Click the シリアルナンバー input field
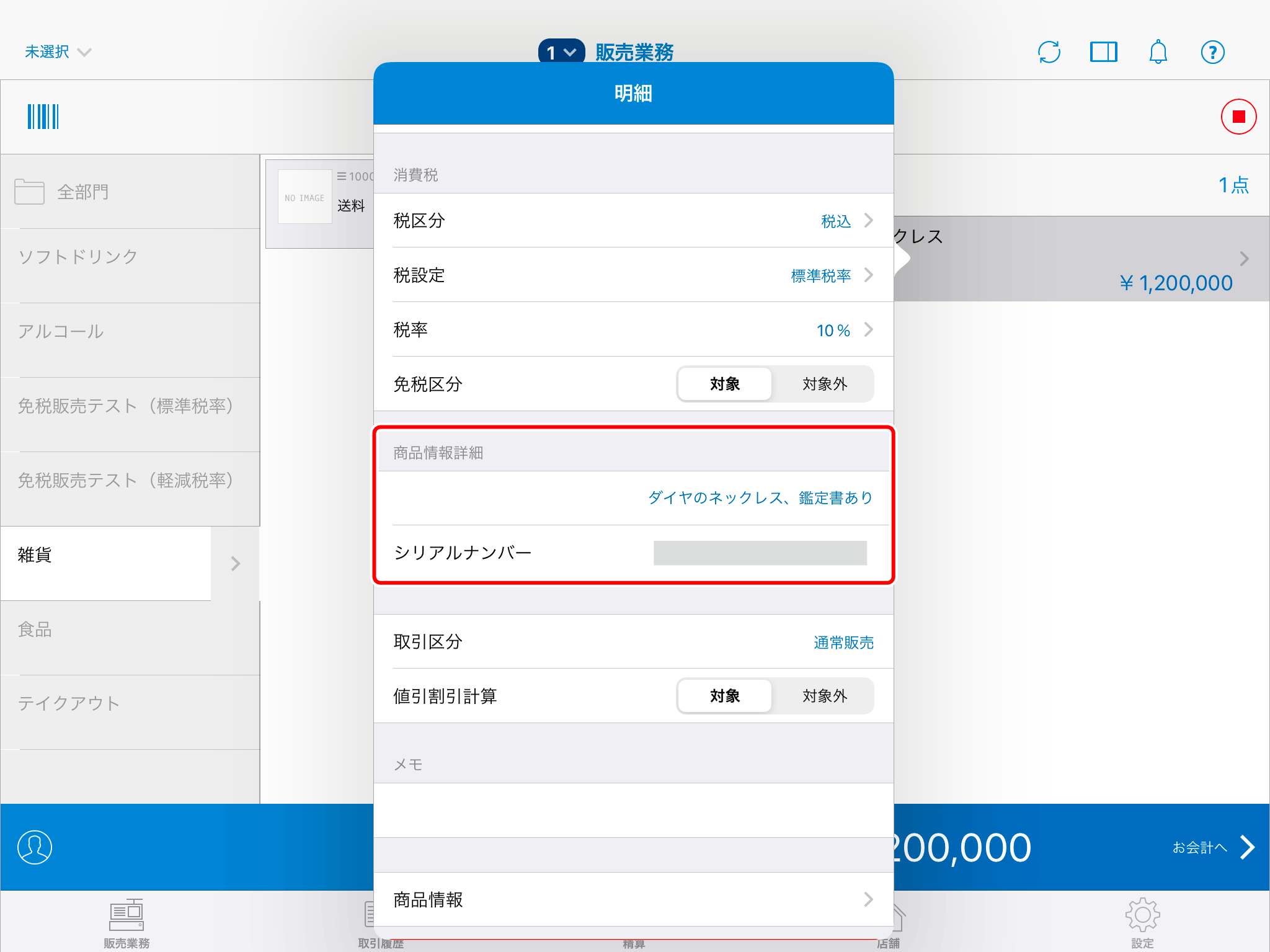Image resolution: width=1270 pixels, height=952 pixels. pyautogui.click(x=760, y=553)
